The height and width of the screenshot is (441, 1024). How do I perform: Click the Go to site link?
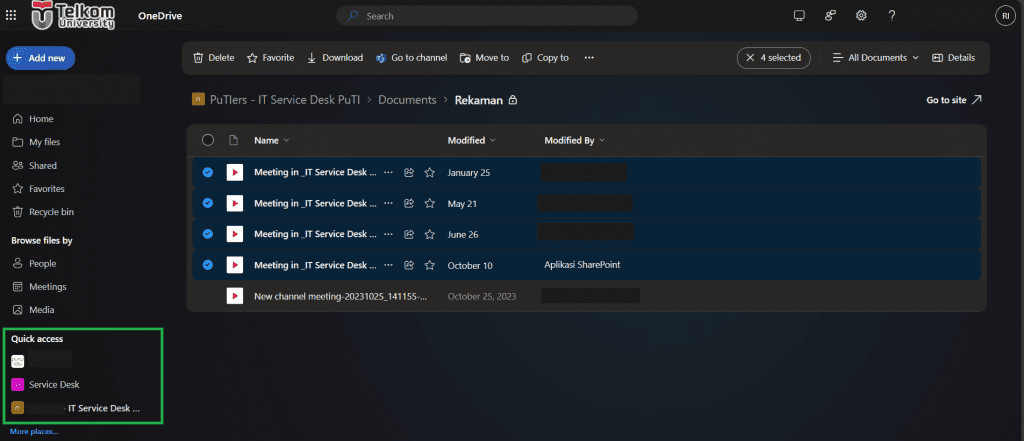[954, 100]
